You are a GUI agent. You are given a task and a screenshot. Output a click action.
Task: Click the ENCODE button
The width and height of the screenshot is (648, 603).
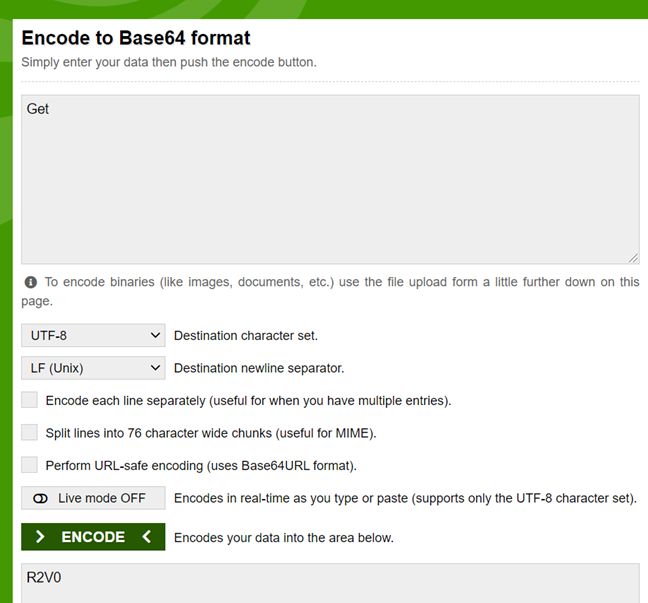pos(93,537)
